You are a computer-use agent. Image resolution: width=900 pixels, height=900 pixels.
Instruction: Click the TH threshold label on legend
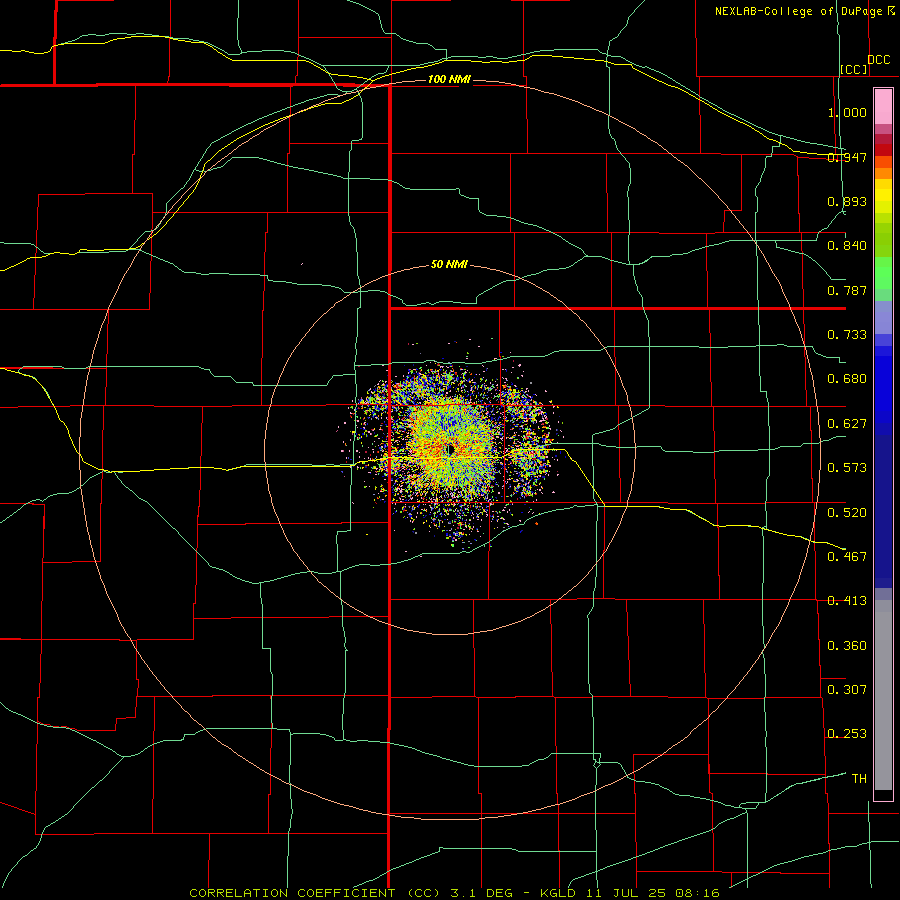[x=859, y=779]
